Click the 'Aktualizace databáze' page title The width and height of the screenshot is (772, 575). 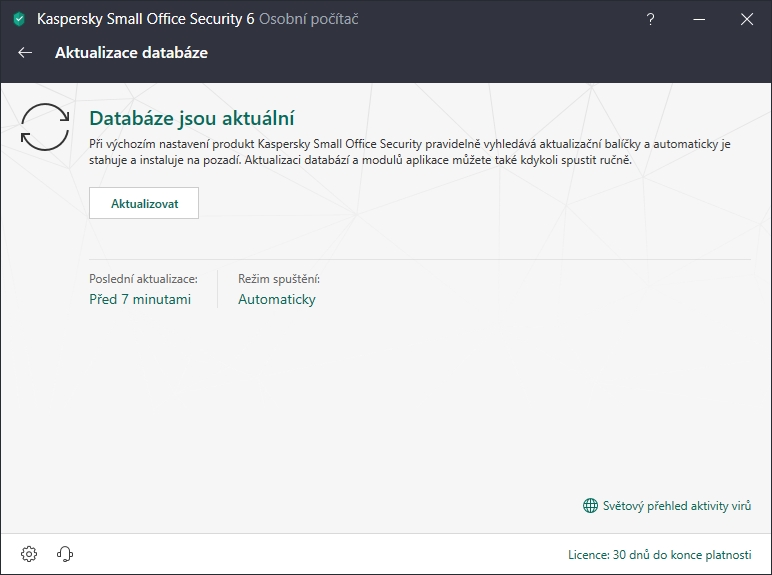tap(131, 53)
